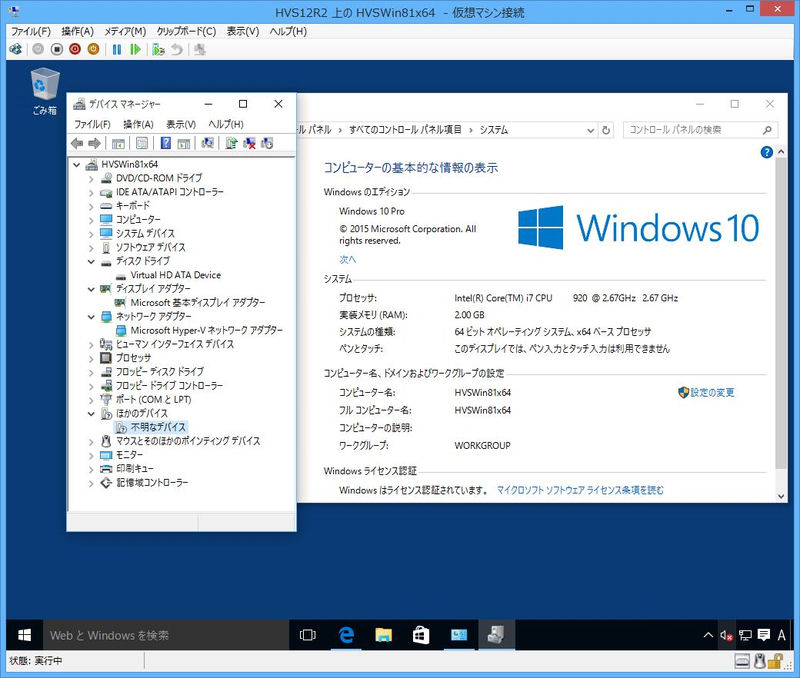Click Device Manager Properties toolbar icon

(x=142, y=143)
